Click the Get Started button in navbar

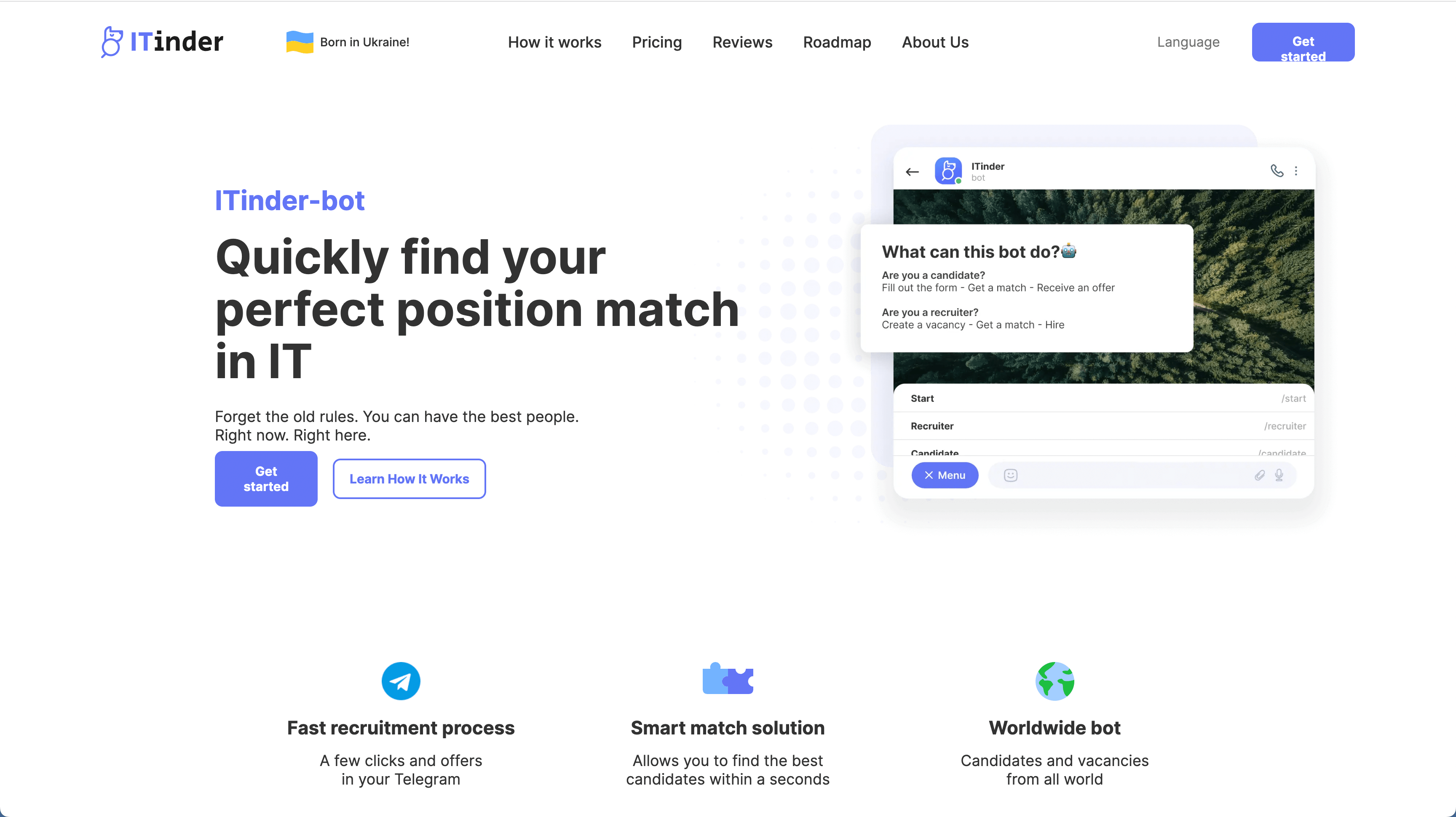(x=1303, y=42)
